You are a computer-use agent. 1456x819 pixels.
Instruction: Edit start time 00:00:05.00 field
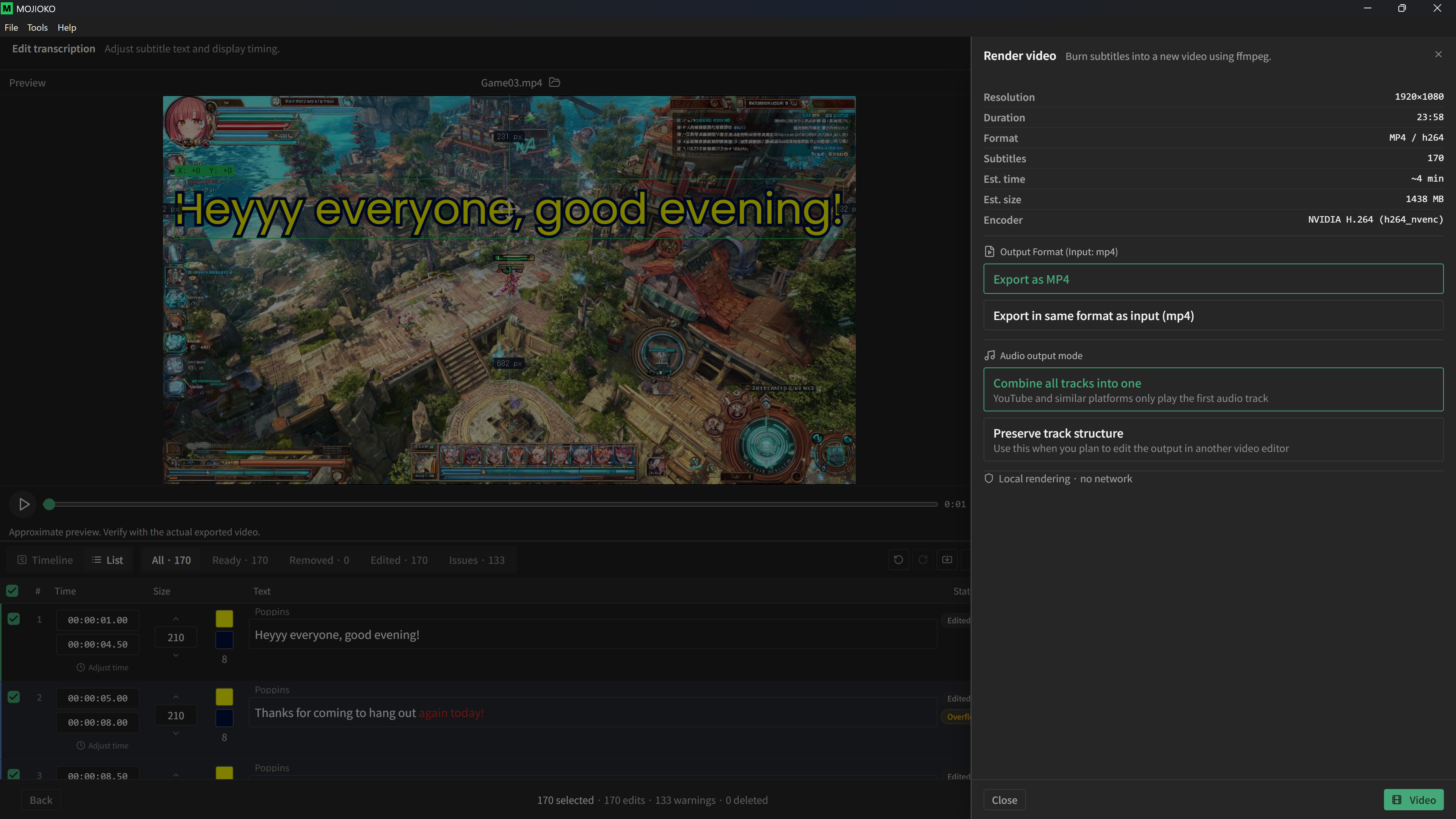pos(98,698)
